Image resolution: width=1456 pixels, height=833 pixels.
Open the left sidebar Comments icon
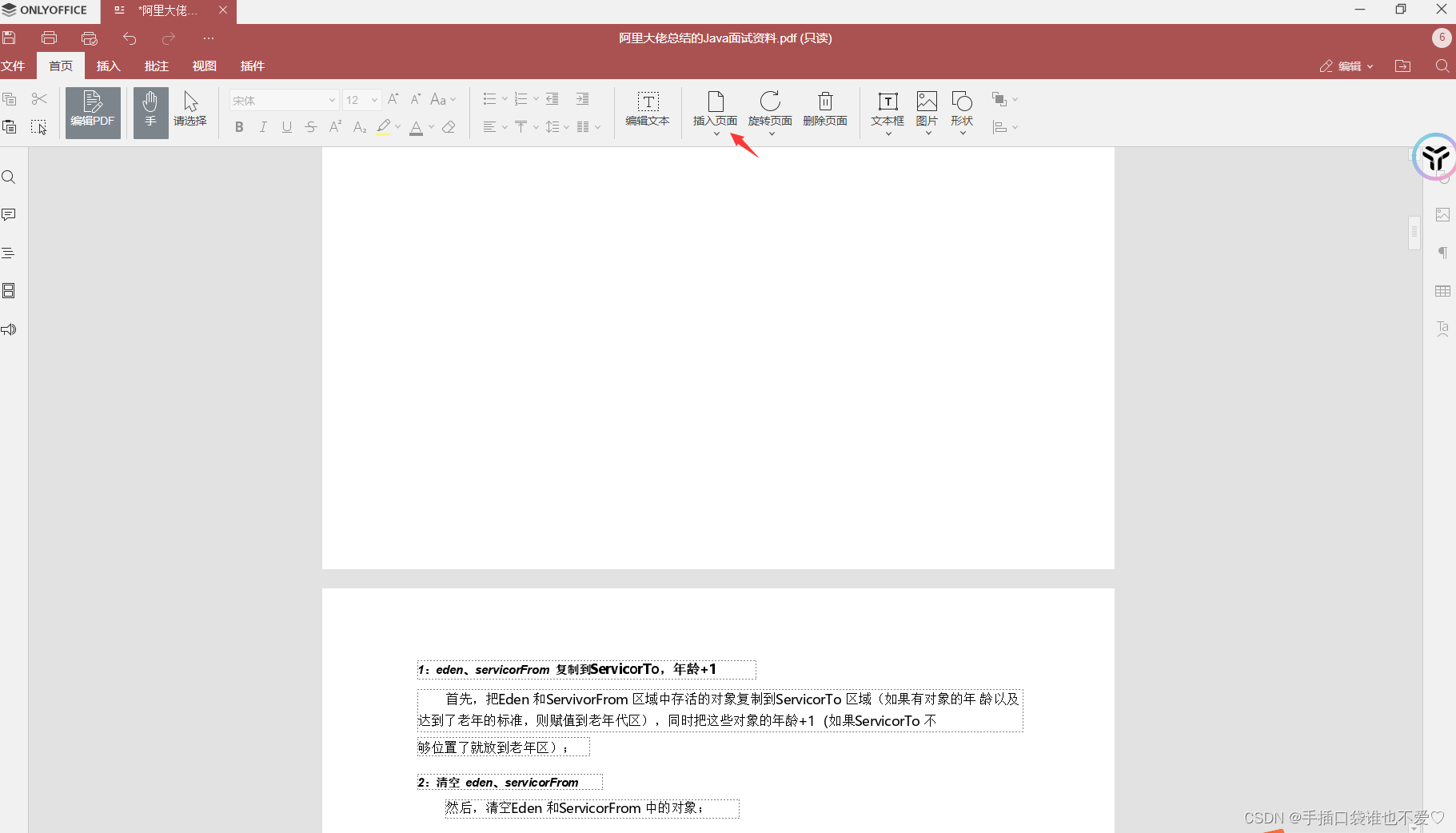point(9,214)
